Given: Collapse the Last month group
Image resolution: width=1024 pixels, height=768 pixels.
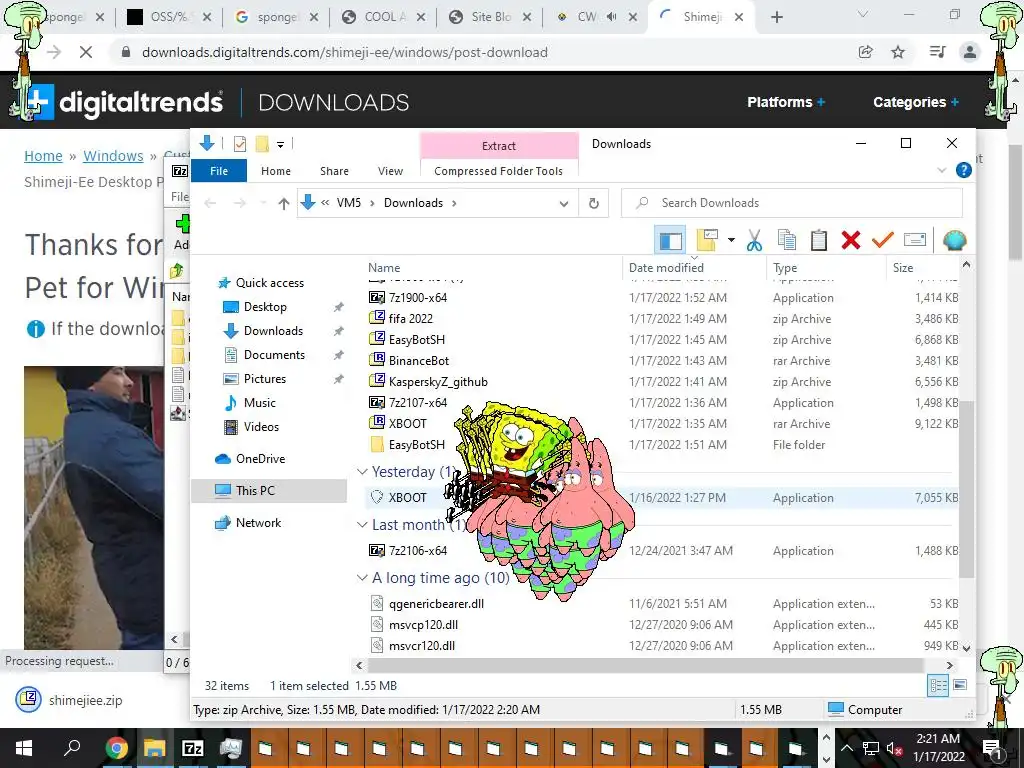Looking at the screenshot, I should [361, 524].
